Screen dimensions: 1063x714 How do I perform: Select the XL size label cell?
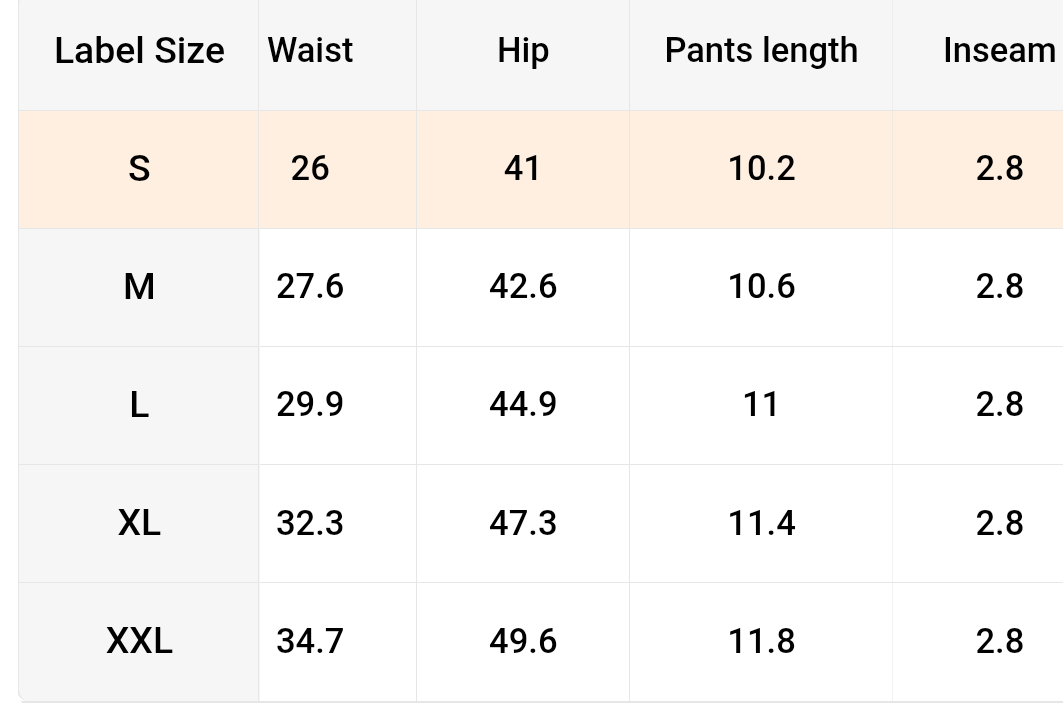click(x=139, y=523)
